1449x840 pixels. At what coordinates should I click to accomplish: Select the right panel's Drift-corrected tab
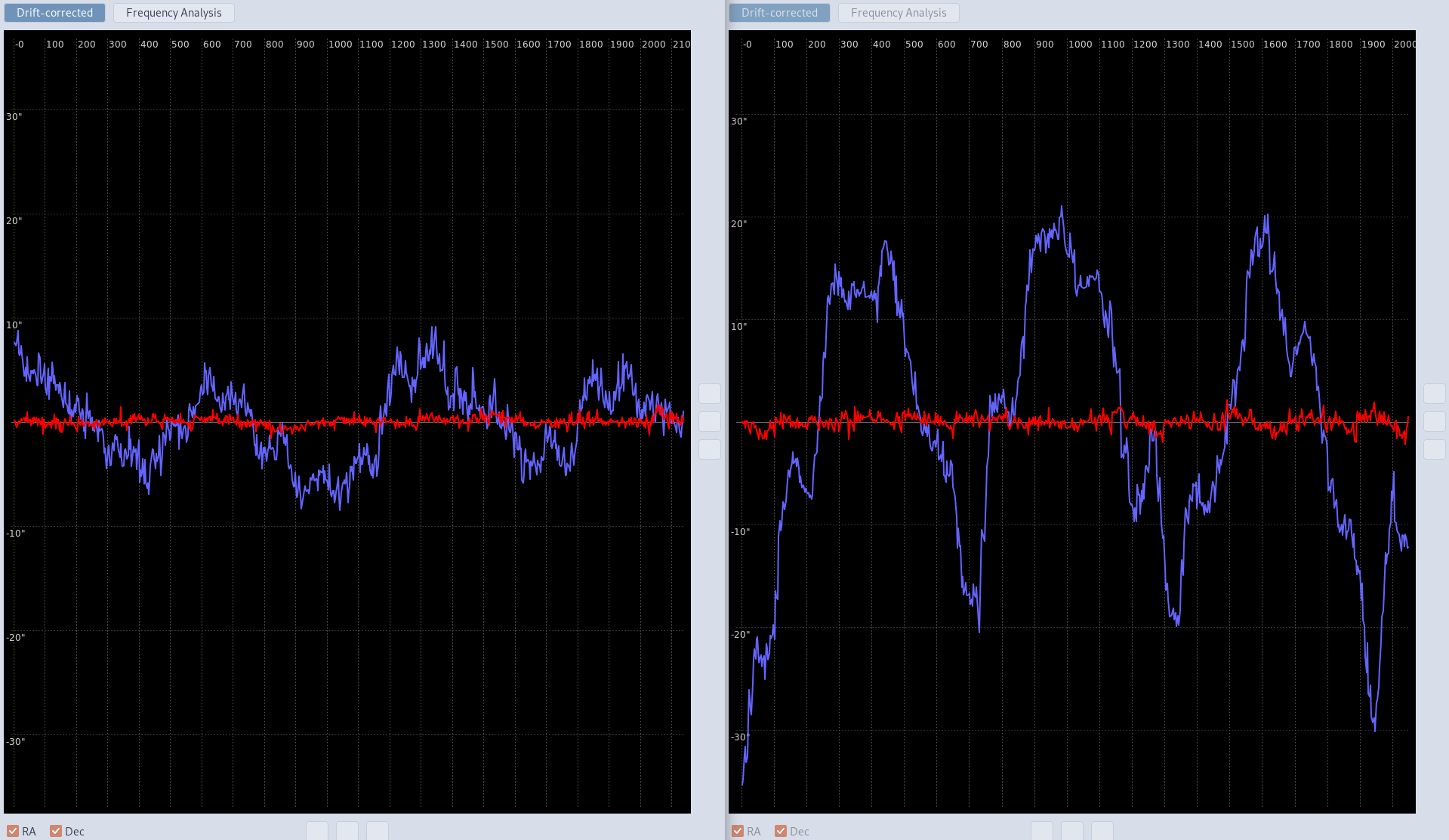[779, 13]
